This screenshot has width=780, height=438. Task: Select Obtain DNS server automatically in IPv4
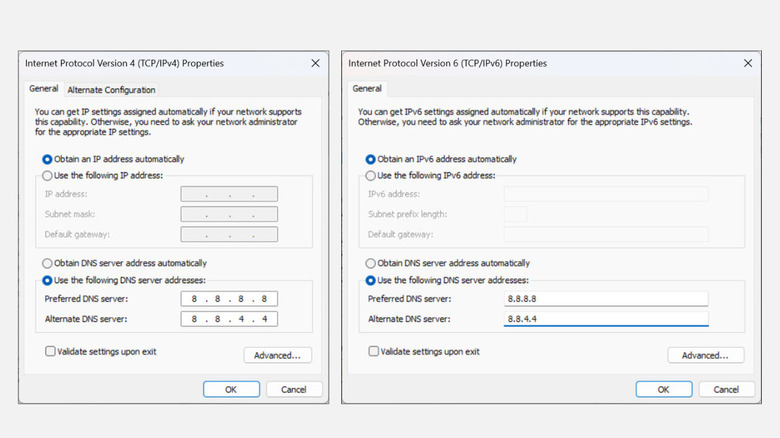coord(48,263)
